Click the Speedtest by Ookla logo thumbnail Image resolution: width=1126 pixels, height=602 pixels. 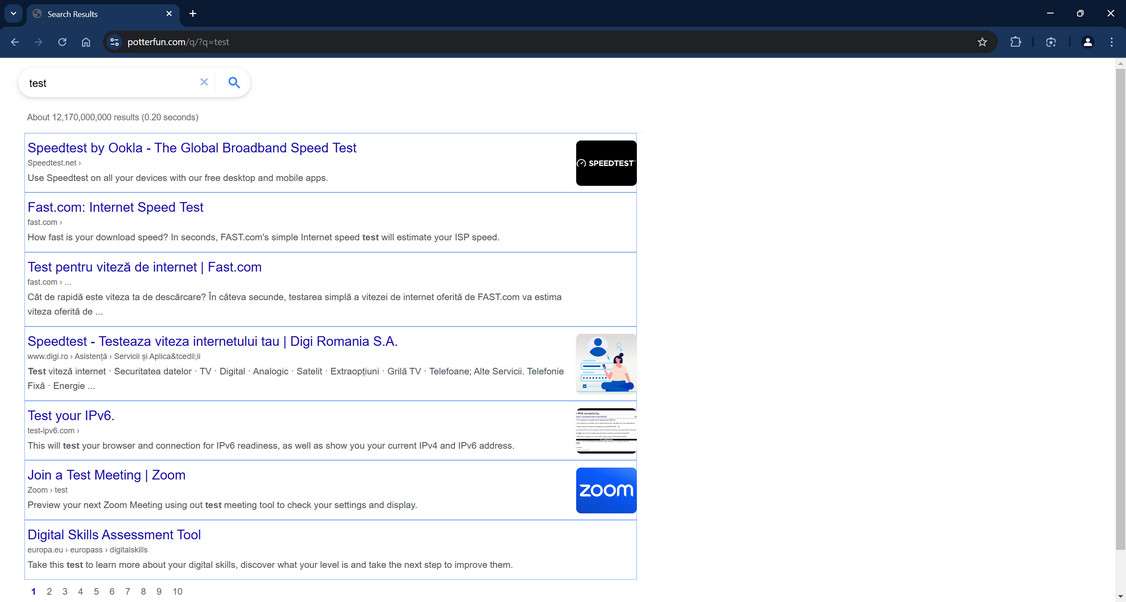point(606,162)
